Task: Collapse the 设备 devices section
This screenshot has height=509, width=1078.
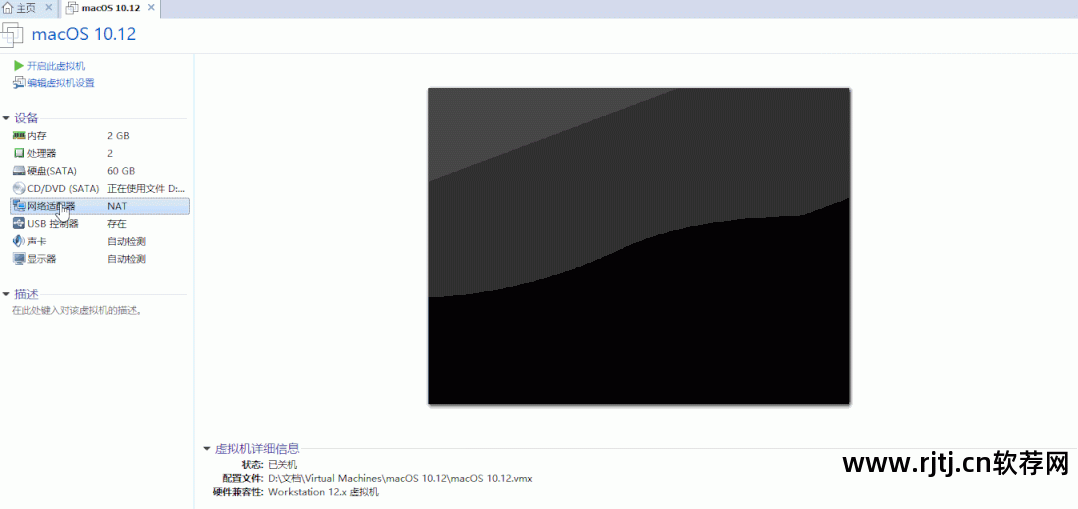Action: [x=7, y=118]
